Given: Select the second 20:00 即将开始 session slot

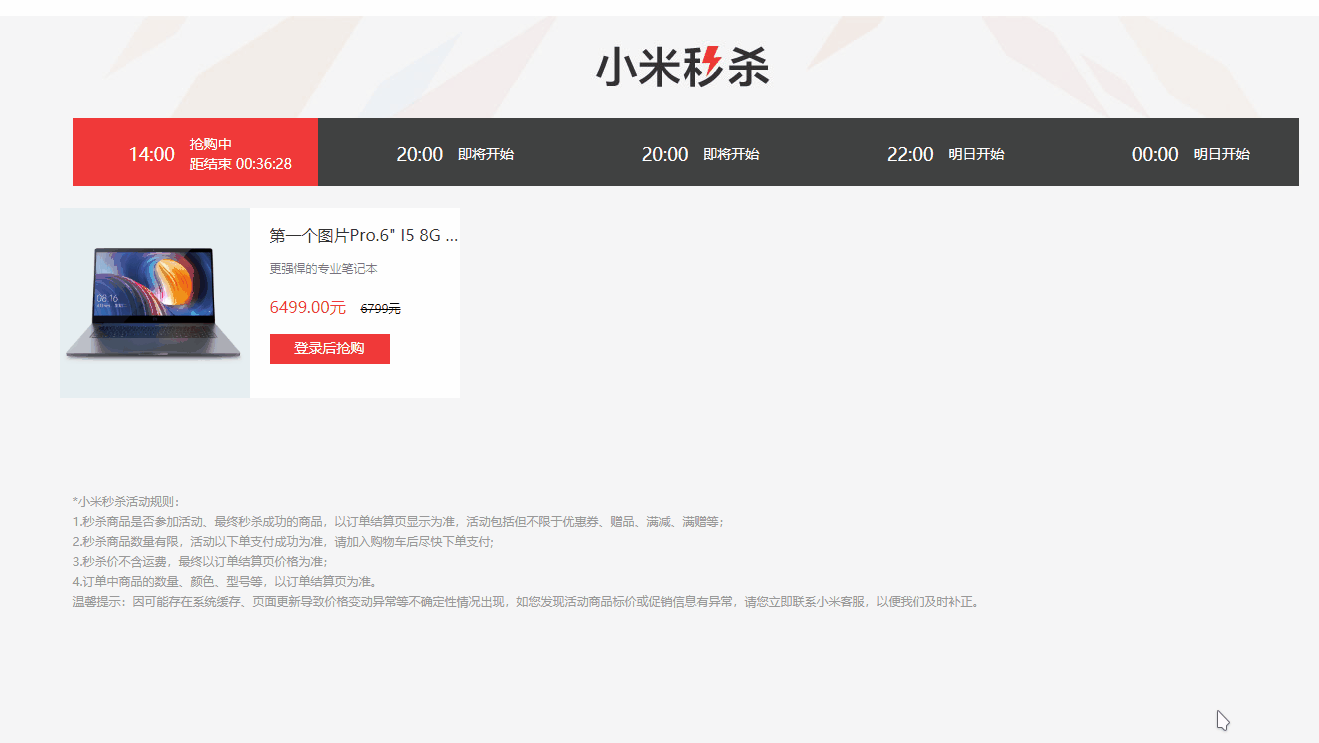Looking at the screenshot, I should point(685,154).
